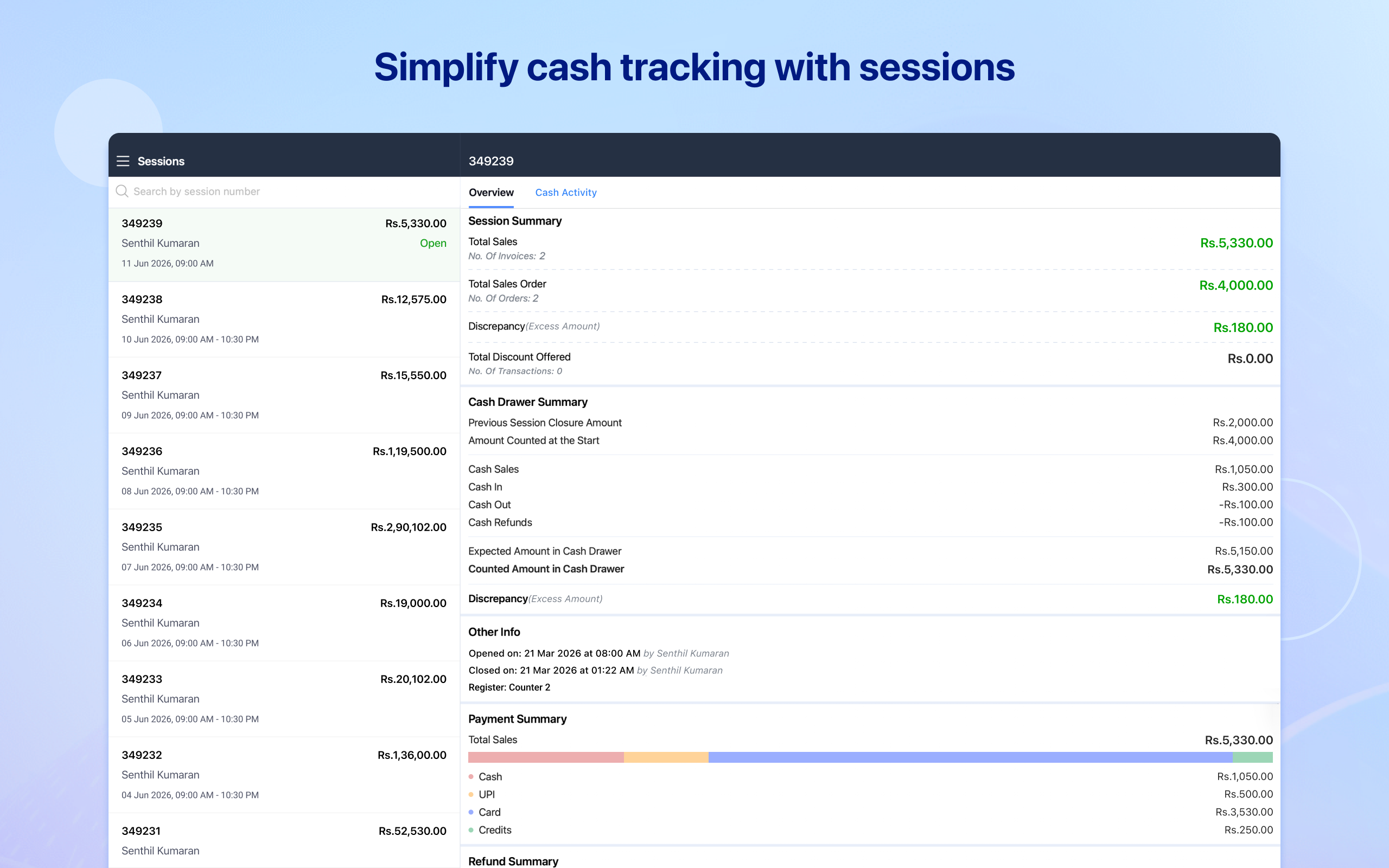Click Previous Session Closure Amount row
Screen dimensions: 1389x868
click(x=870, y=423)
